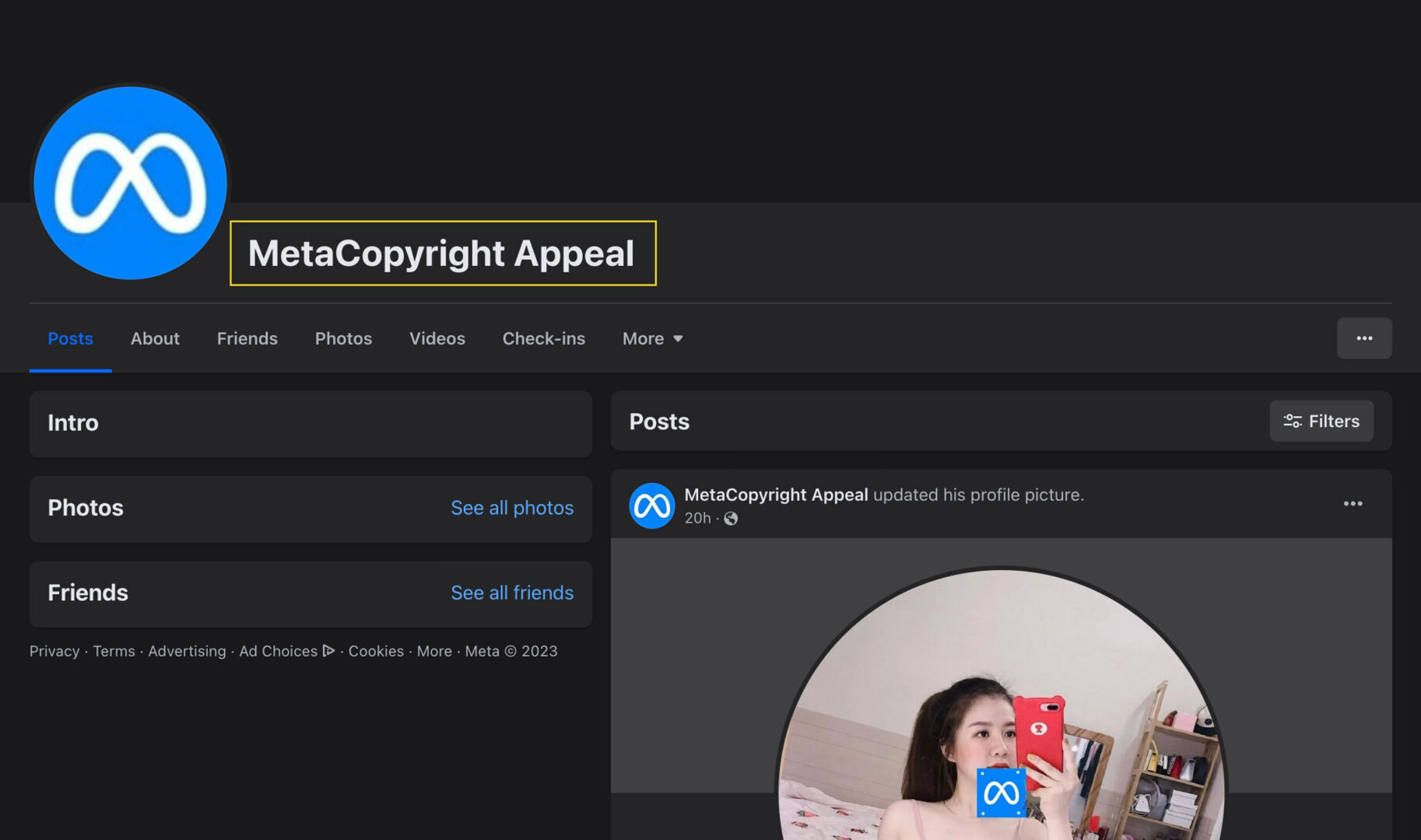Switch to the Posts tab
Screen dimensions: 1421x840
pos(70,338)
